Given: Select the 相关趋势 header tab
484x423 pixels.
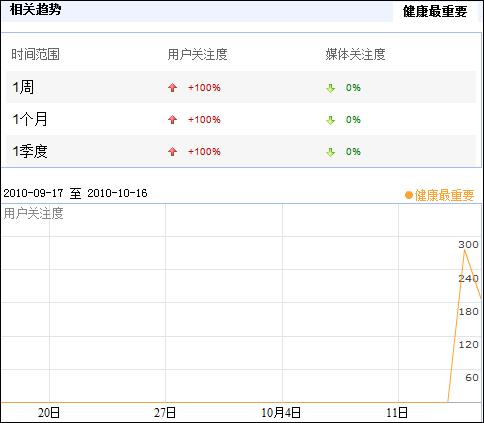Looking at the screenshot, I should coord(35,9).
